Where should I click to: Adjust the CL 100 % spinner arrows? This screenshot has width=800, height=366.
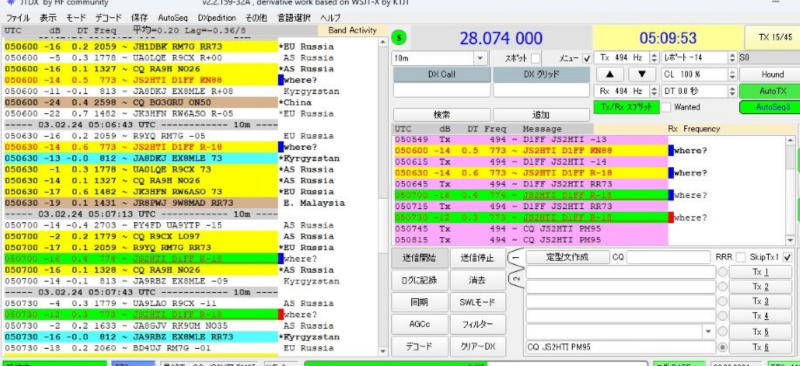coord(733,75)
